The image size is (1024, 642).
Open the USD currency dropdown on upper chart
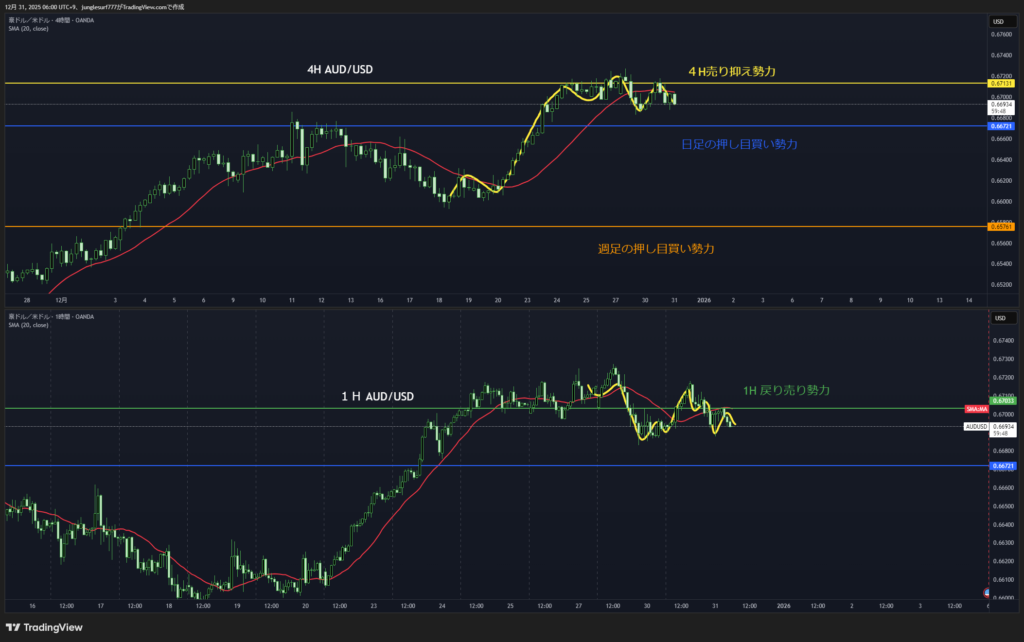(998, 21)
